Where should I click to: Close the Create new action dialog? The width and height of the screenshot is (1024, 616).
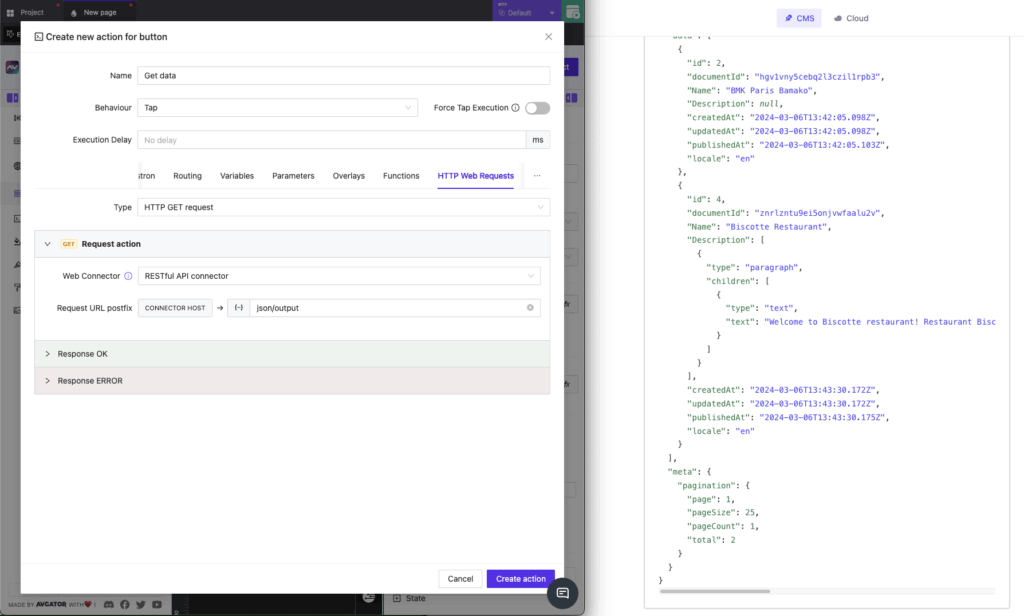[548, 37]
